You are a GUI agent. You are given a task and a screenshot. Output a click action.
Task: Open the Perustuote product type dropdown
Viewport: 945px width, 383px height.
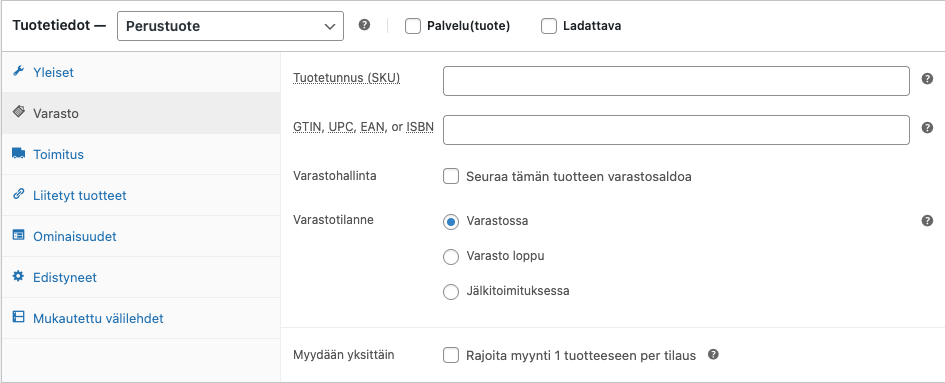[230, 27]
